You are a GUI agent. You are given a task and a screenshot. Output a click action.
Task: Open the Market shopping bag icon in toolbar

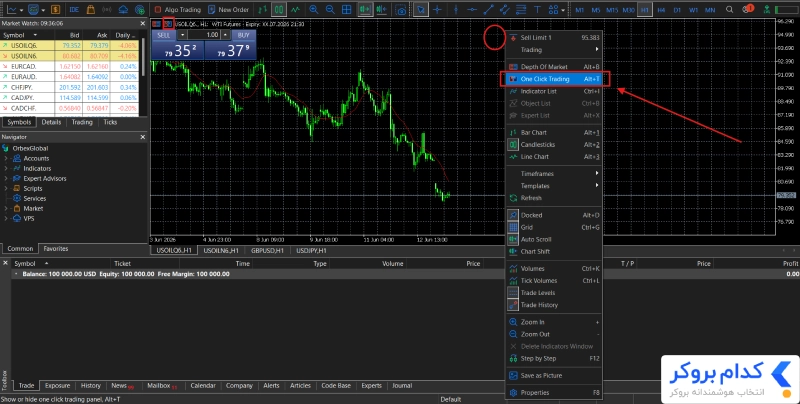point(90,10)
